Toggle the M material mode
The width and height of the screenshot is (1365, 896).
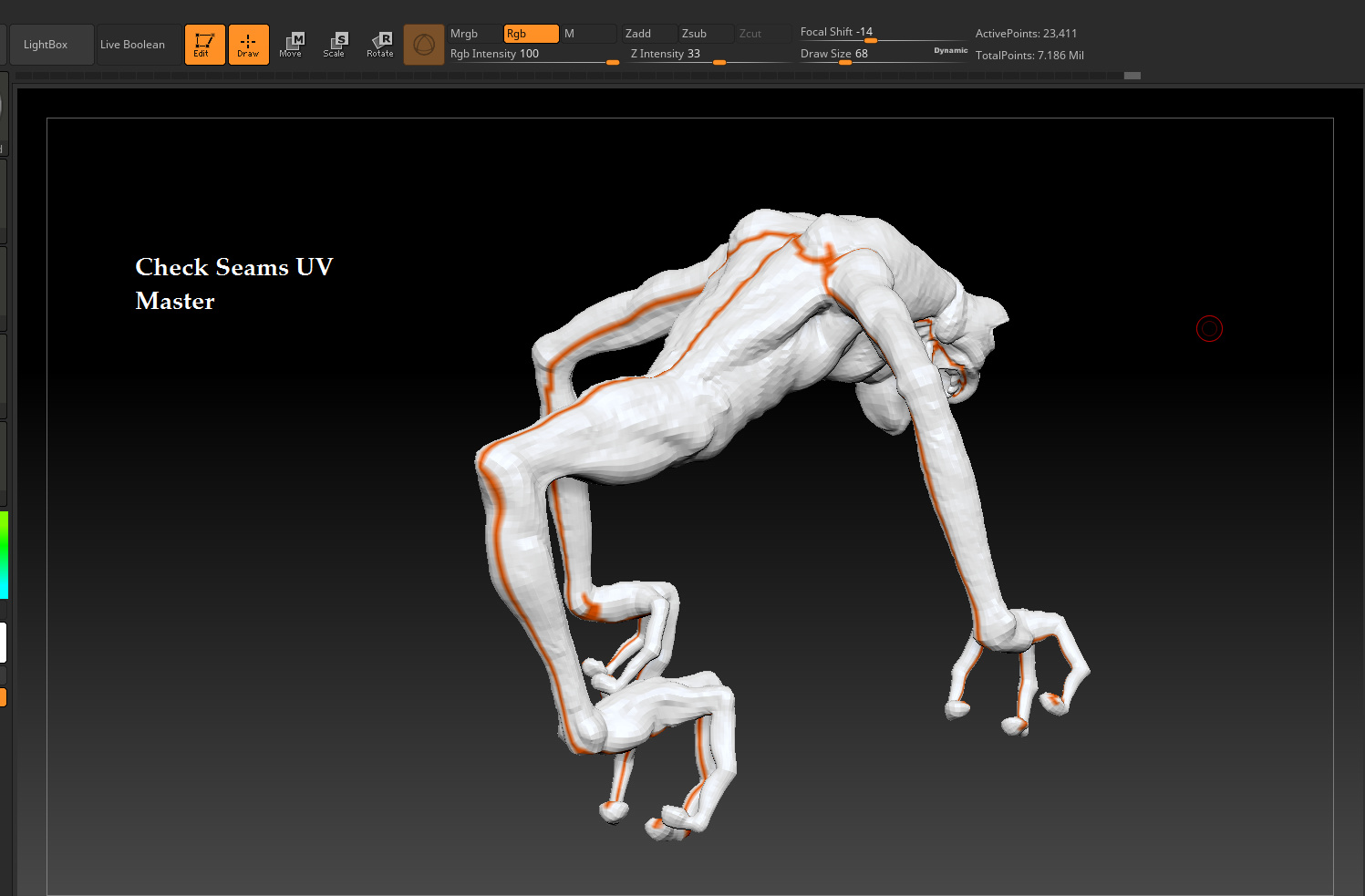coord(589,34)
